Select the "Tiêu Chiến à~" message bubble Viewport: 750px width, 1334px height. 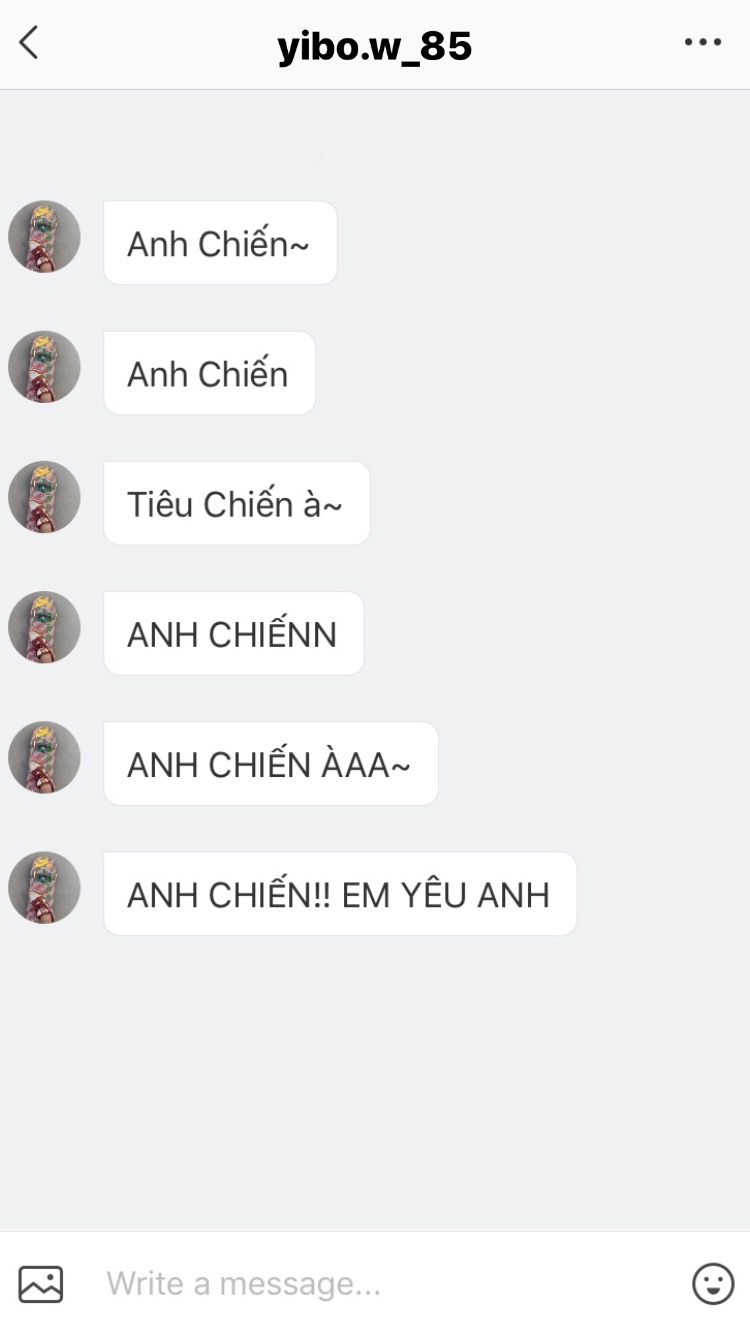(x=237, y=503)
